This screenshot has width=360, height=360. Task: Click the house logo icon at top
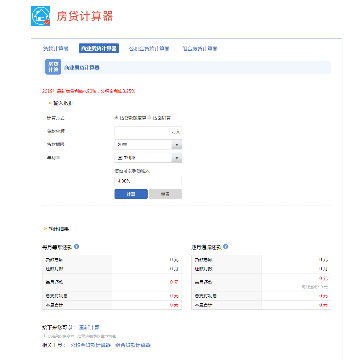click(41, 16)
